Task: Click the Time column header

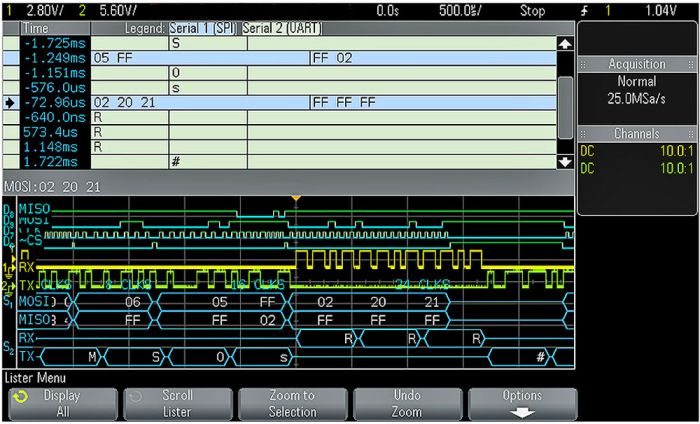Action: click(x=55, y=29)
